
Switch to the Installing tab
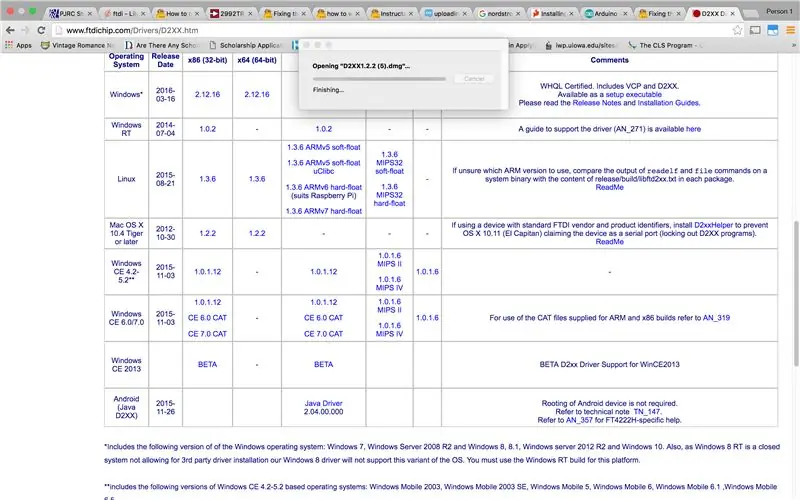click(553, 14)
